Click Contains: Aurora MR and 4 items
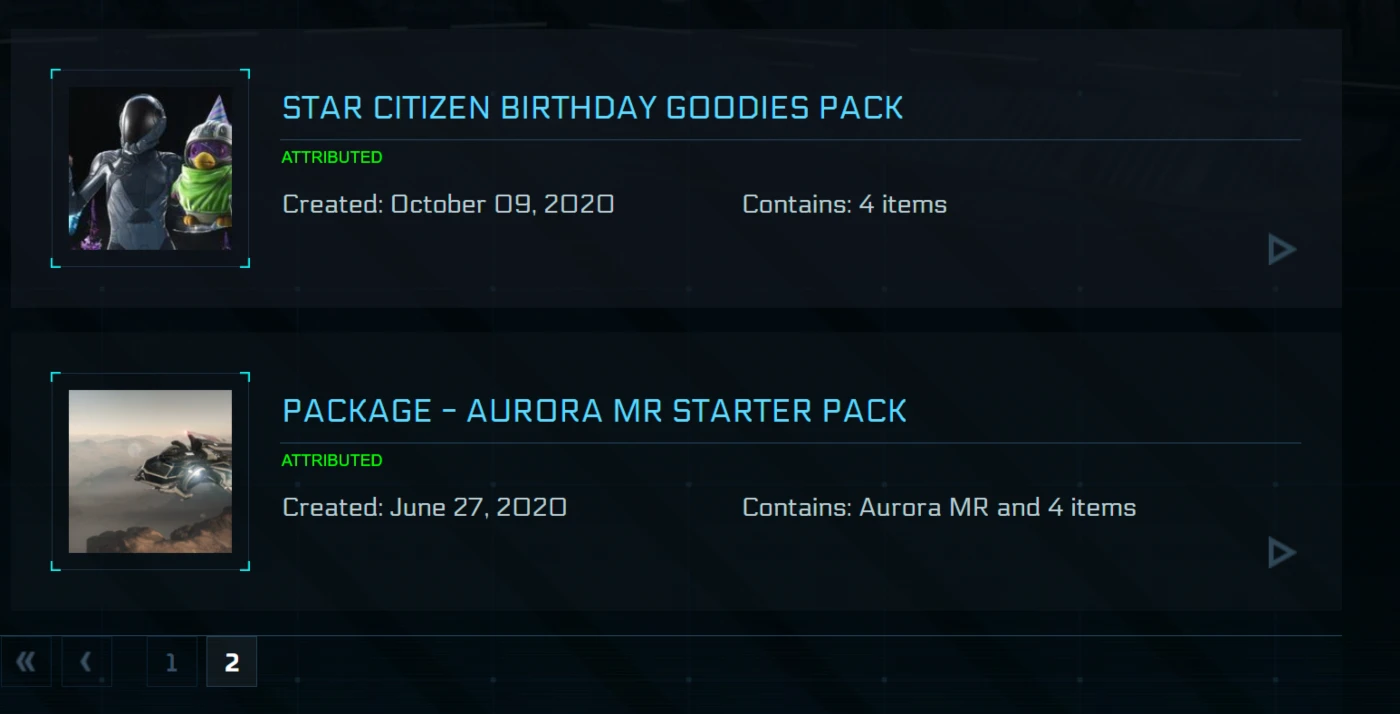Image resolution: width=1400 pixels, height=714 pixels. pos(939,507)
